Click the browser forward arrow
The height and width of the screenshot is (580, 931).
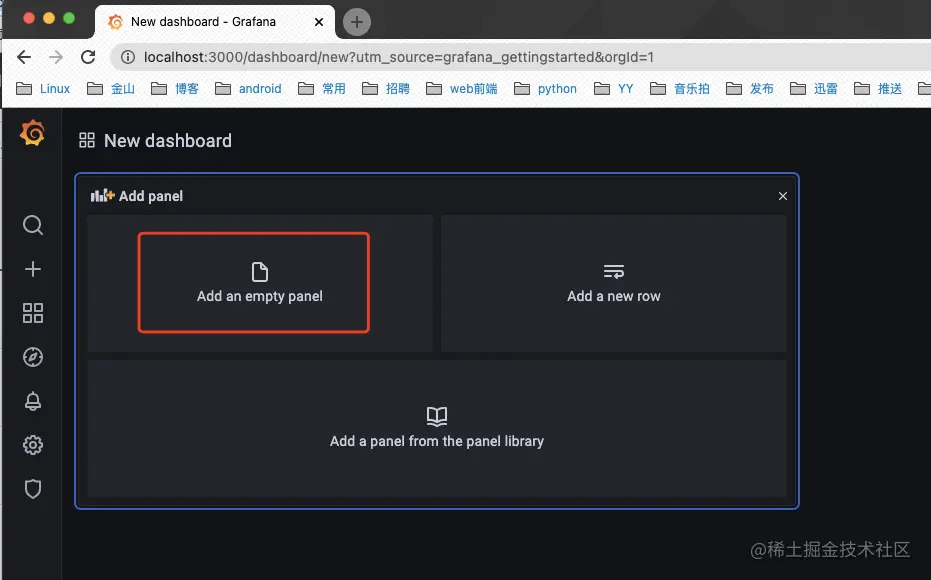pos(56,57)
